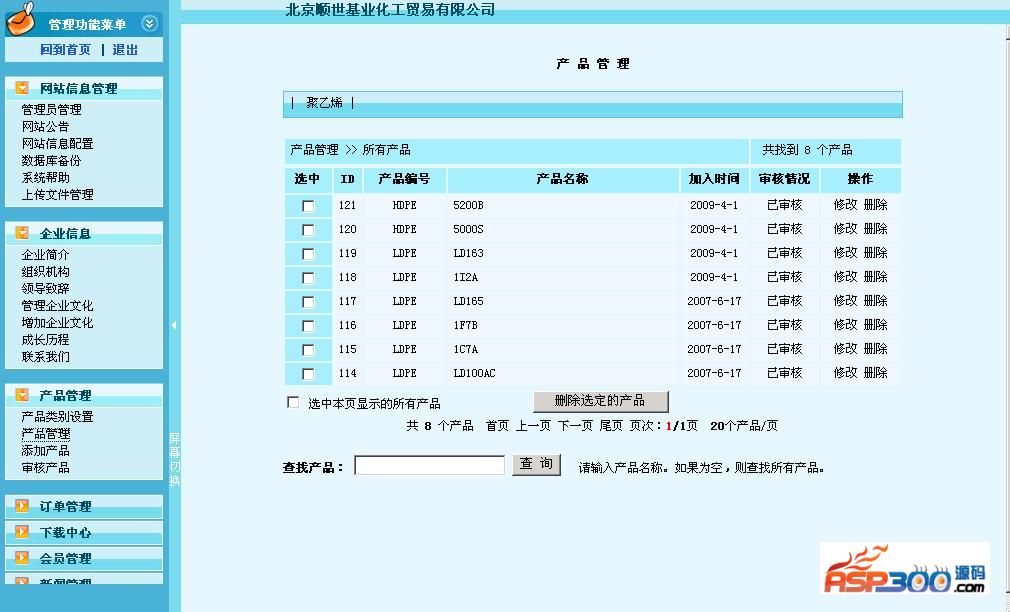Focus the 查找产品 search input field
This screenshot has width=1010, height=612.
click(430, 465)
